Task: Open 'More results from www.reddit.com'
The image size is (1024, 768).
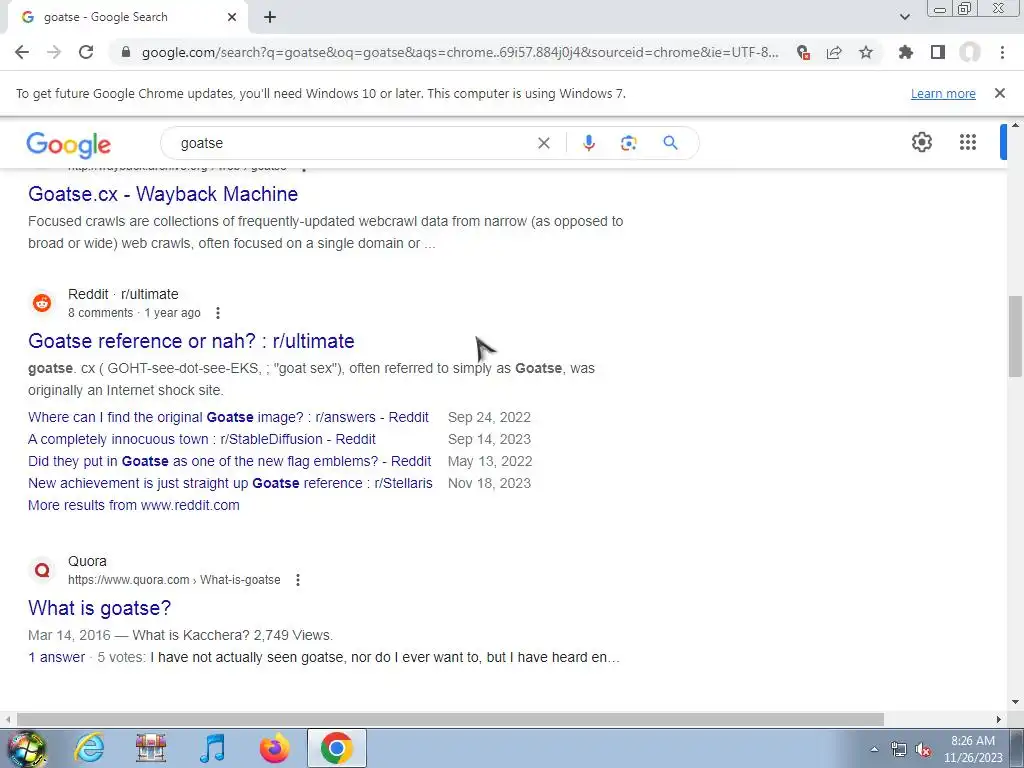Action: click(x=134, y=505)
